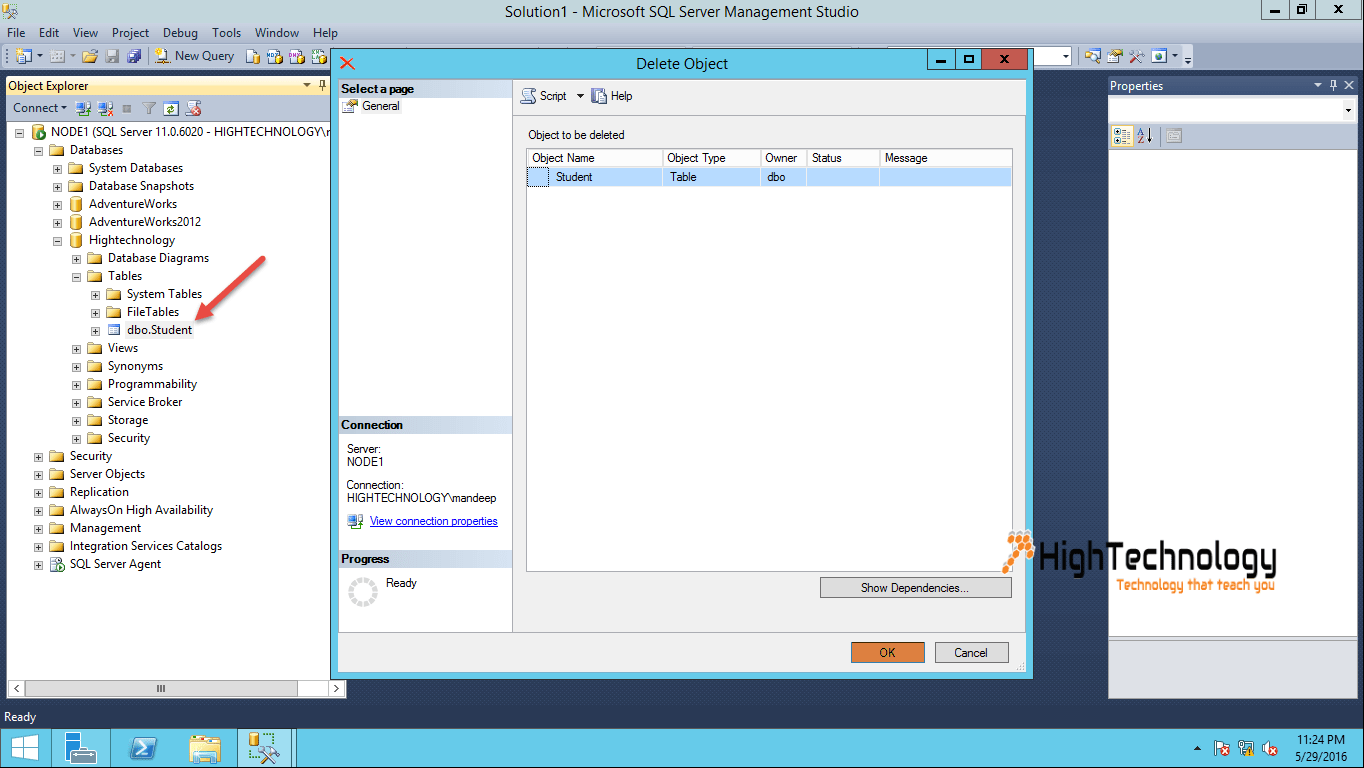This screenshot has height=768, width=1364.
Task: Select the Student row checkbox area
Action: click(x=537, y=176)
